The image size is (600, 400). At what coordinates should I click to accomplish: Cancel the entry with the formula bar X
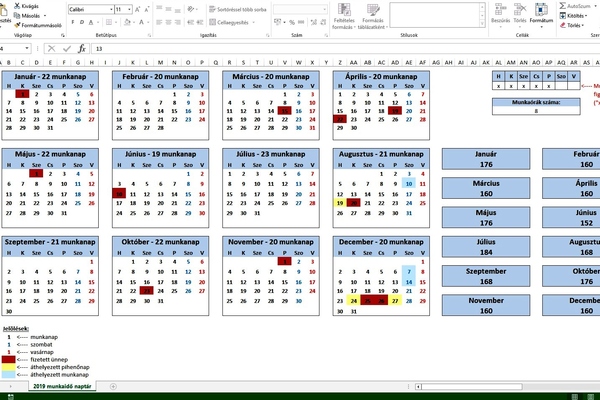(x=51, y=49)
